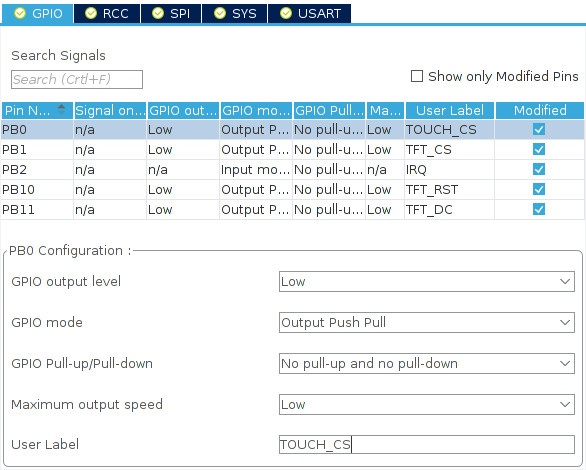This screenshot has width=586, height=470.
Task: Click the Search Signals input field
Action: (77, 79)
